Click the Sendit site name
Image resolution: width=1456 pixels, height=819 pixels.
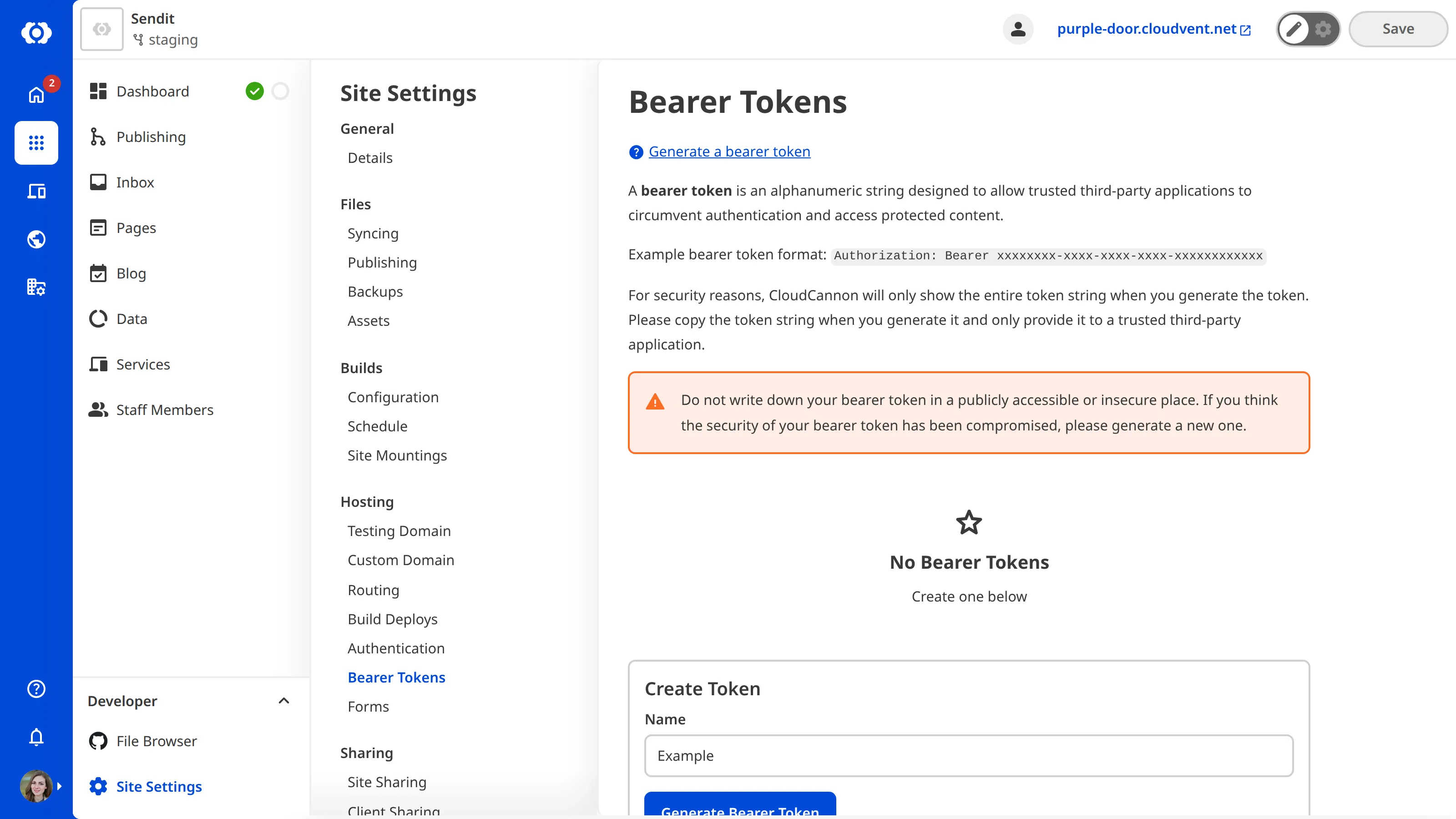152,19
